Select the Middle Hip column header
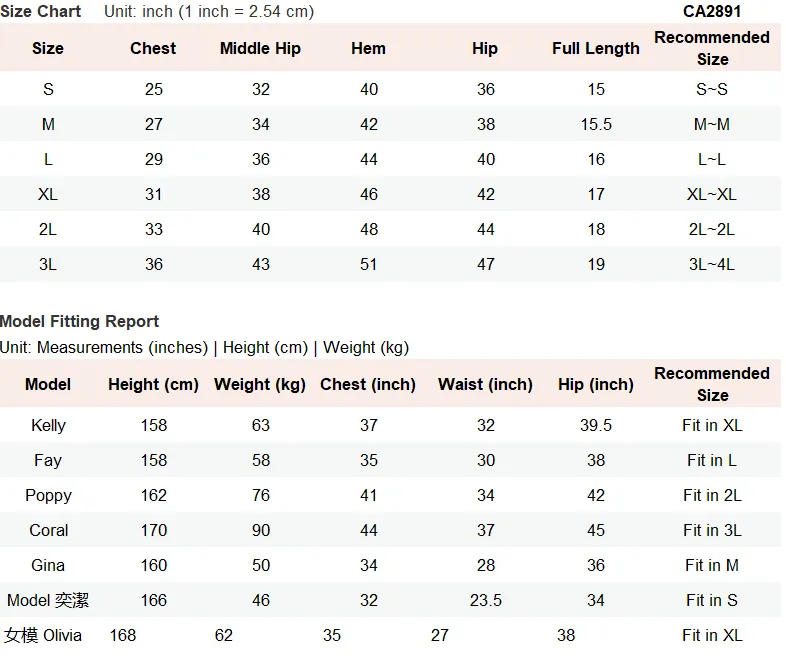Image resolution: width=786 pixels, height=661 pixels. point(260,48)
